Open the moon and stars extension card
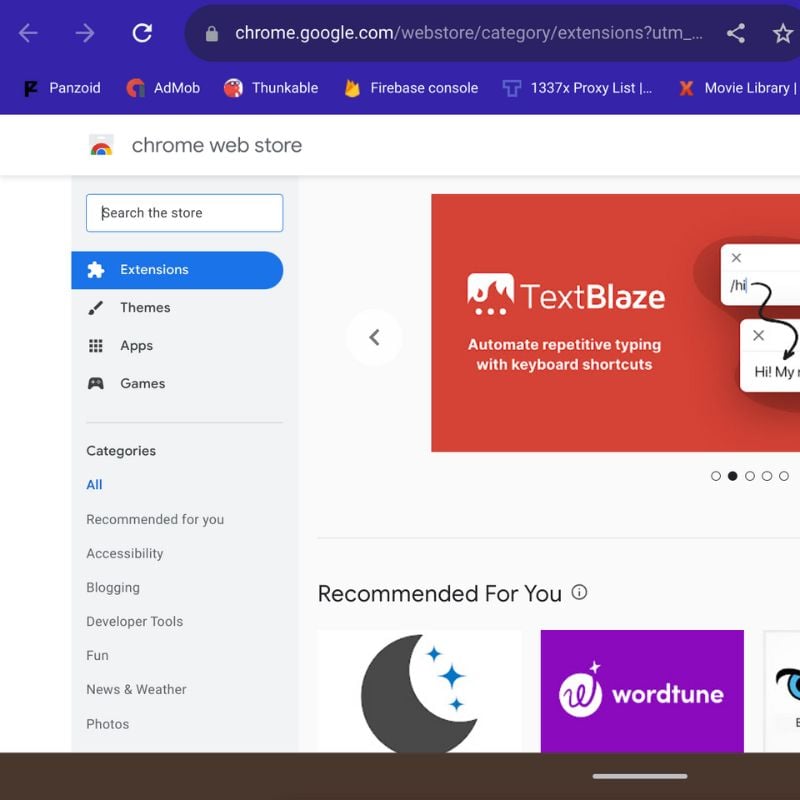The height and width of the screenshot is (800, 800). click(419, 691)
